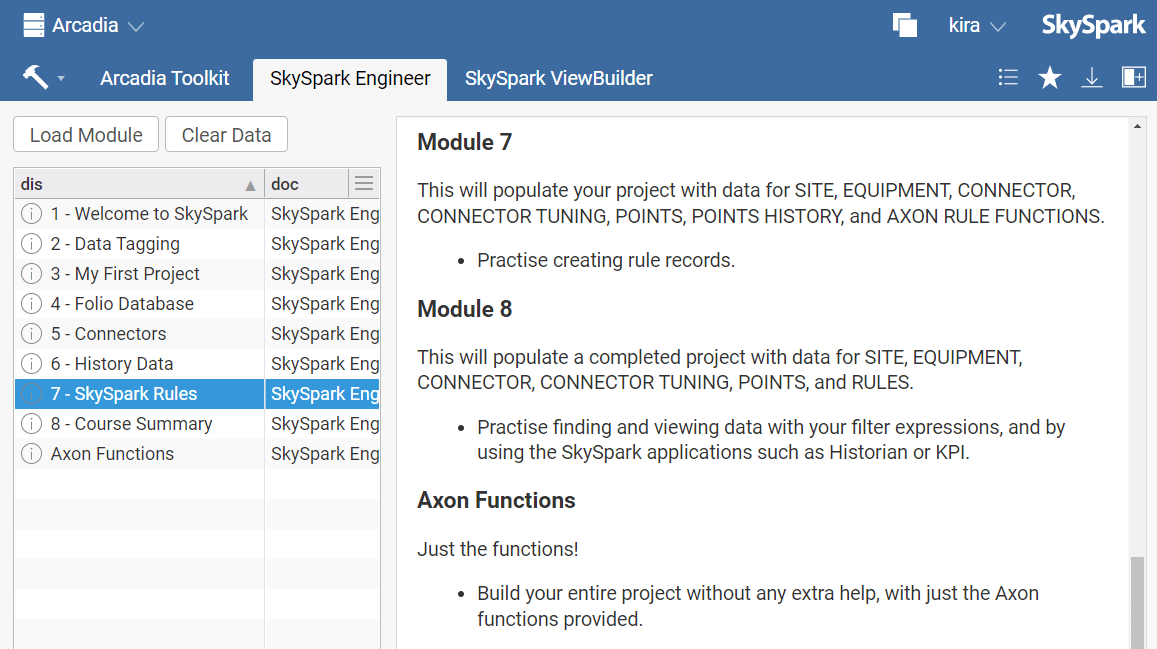Select row '1 - Welcome to SkySpark'

197,214
